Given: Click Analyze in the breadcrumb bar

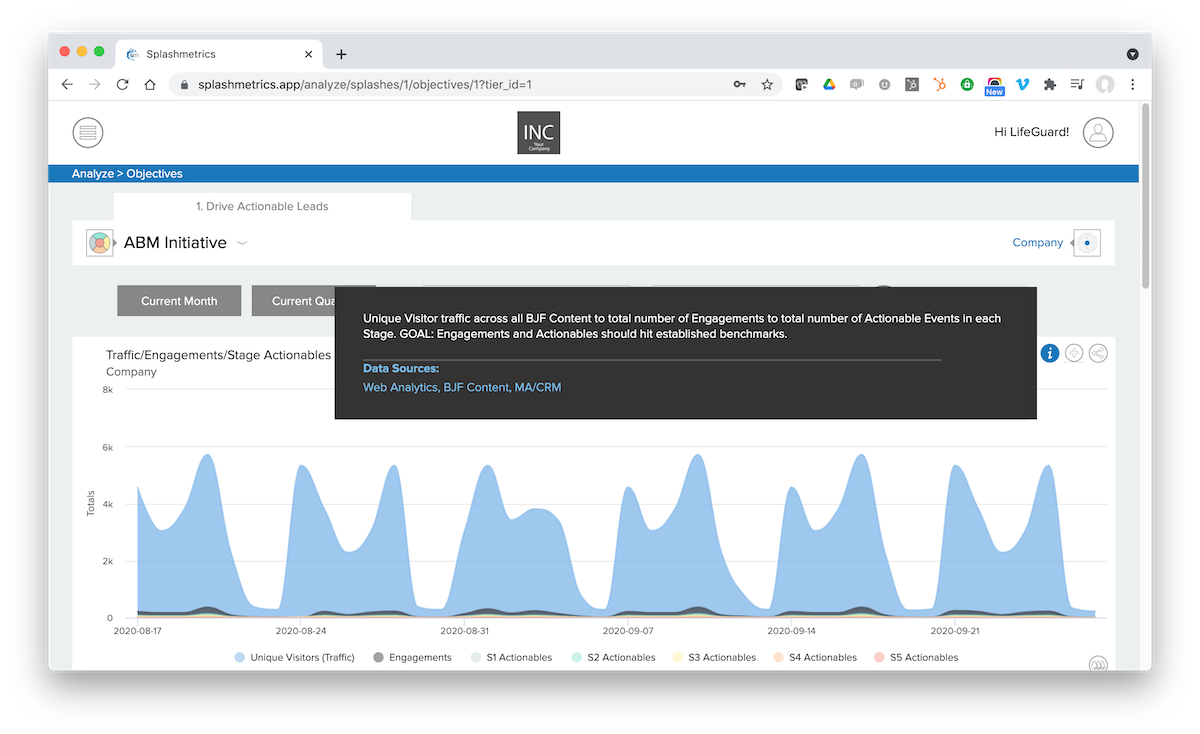Looking at the screenshot, I should coord(93,174).
